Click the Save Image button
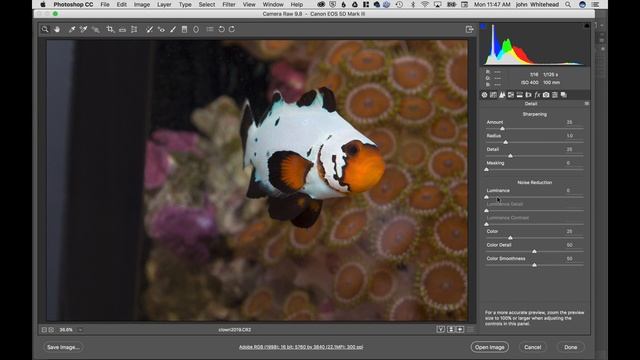The width and height of the screenshot is (640, 360). pyautogui.click(x=63, y=347)
